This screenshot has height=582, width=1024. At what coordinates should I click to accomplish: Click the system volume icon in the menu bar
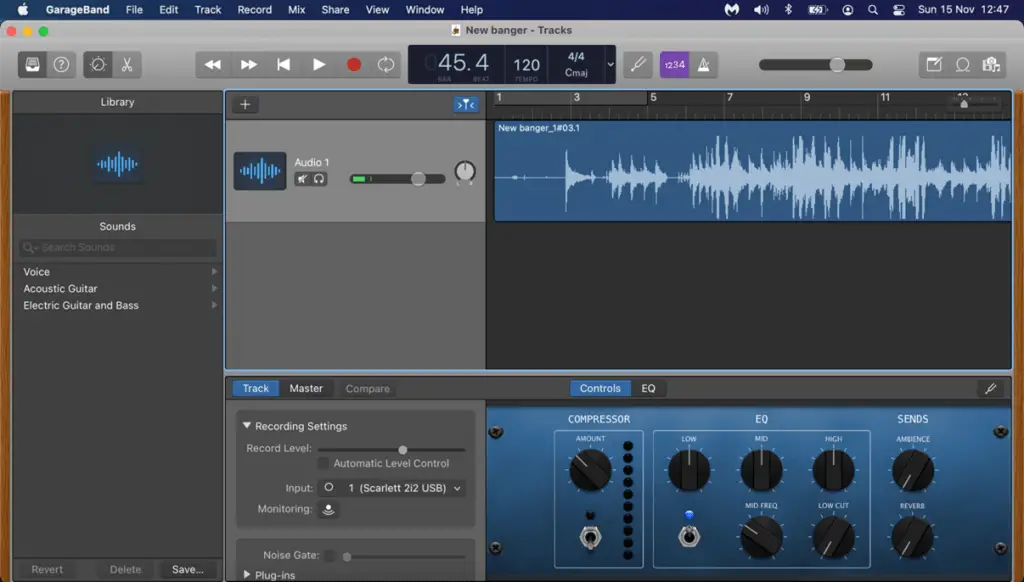(761, 10)
